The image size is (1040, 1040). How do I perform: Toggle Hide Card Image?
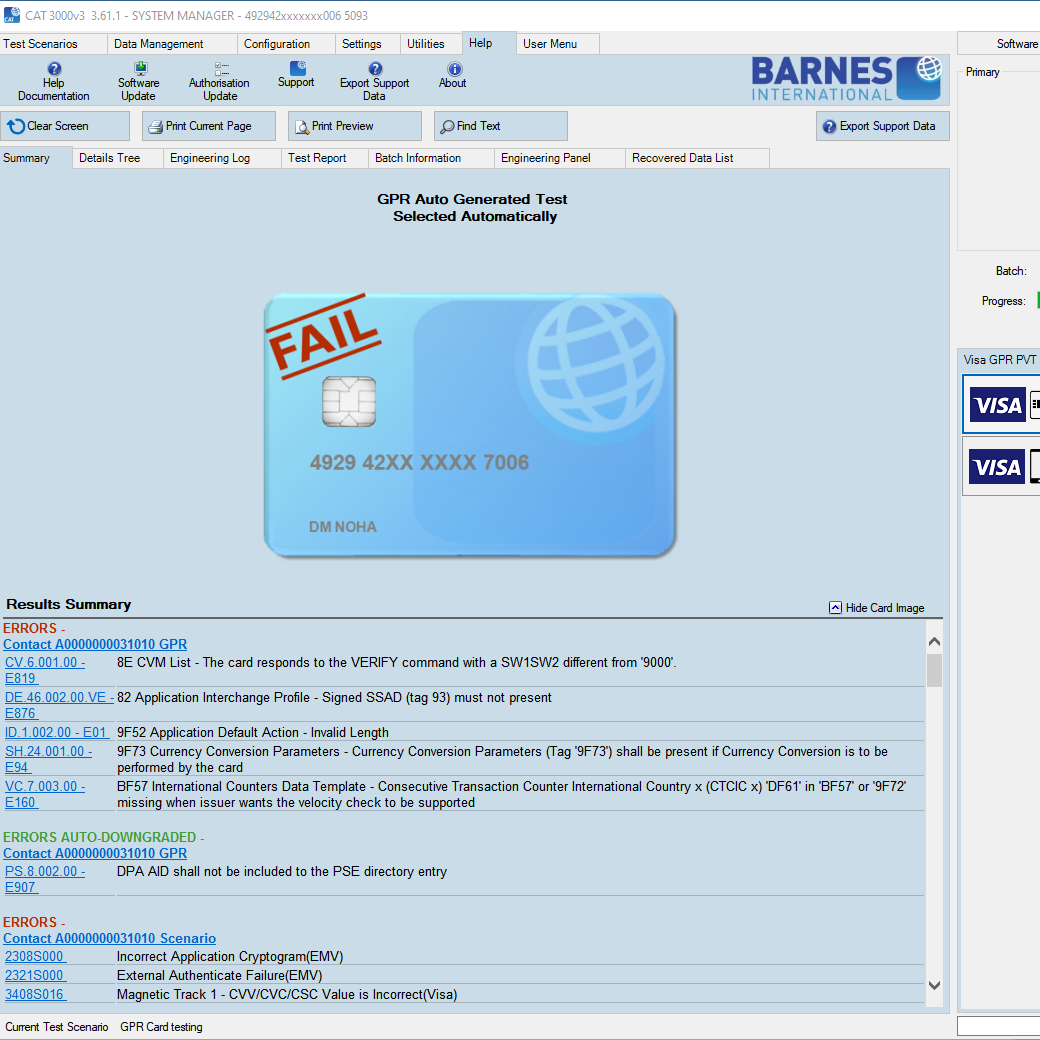[x=876, y=608]
